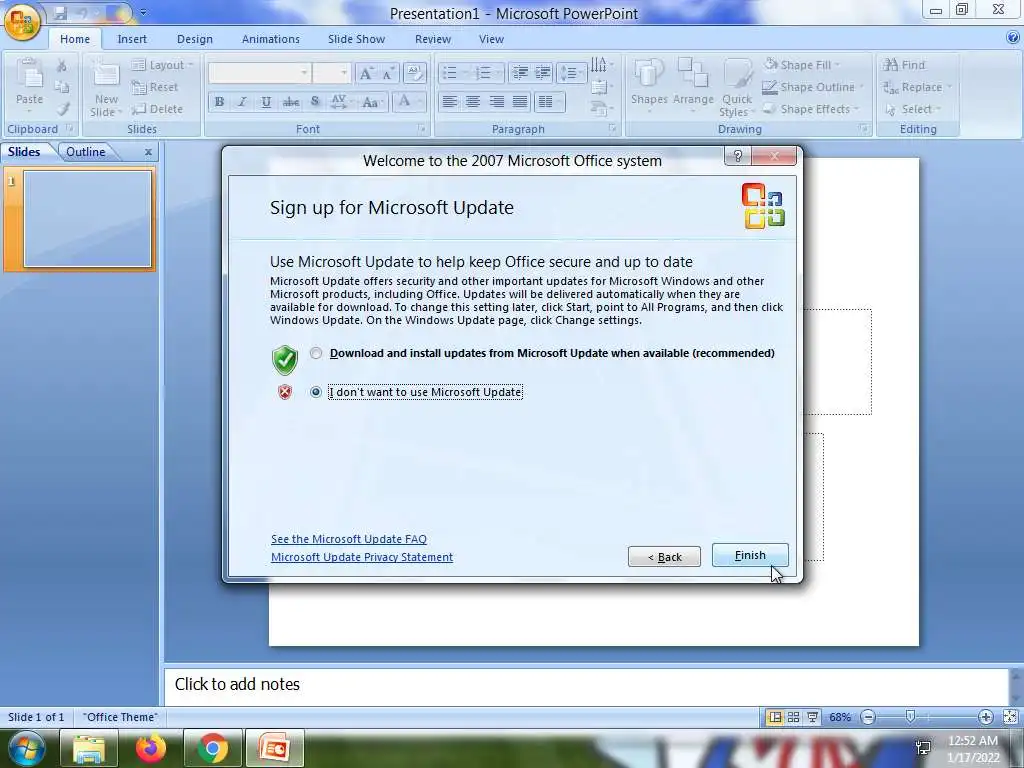Switch to the Insert ribbon tab
1024x768 pixels.
tap(132, 39)
